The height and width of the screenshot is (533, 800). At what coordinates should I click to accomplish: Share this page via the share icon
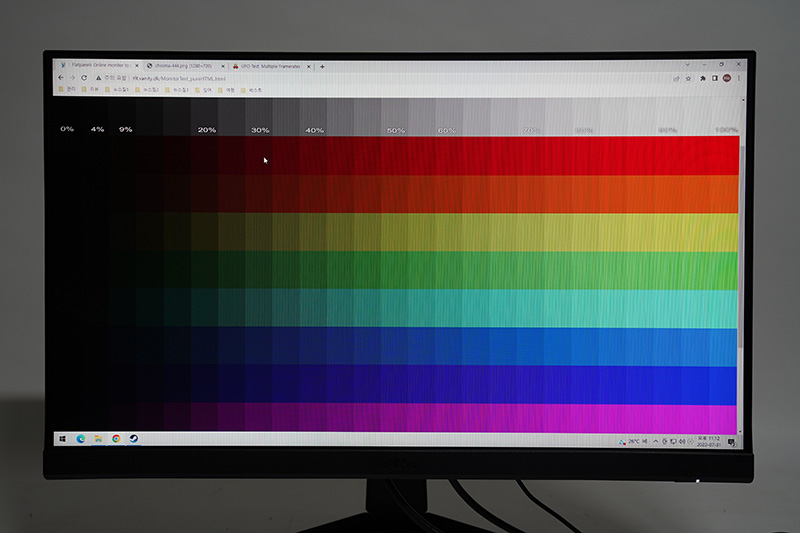(x=677, y=79)
